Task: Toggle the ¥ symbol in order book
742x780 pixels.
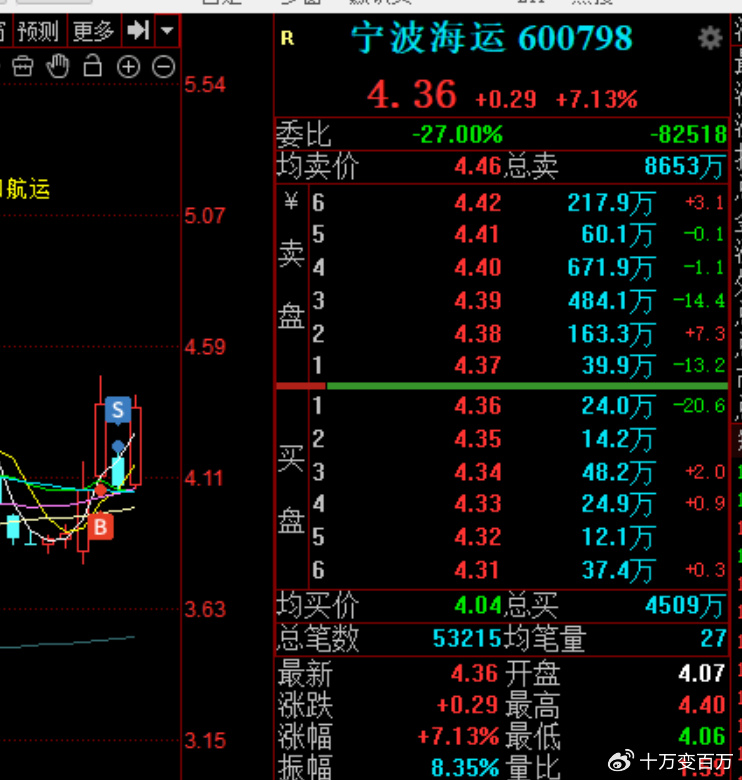Action: pyautogui.click(x=291, y=203)
